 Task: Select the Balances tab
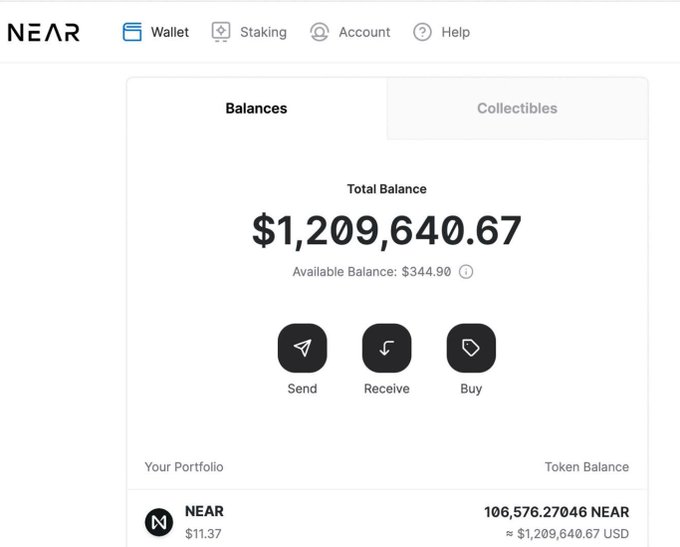pyautogui.click(x=256, y=108)
